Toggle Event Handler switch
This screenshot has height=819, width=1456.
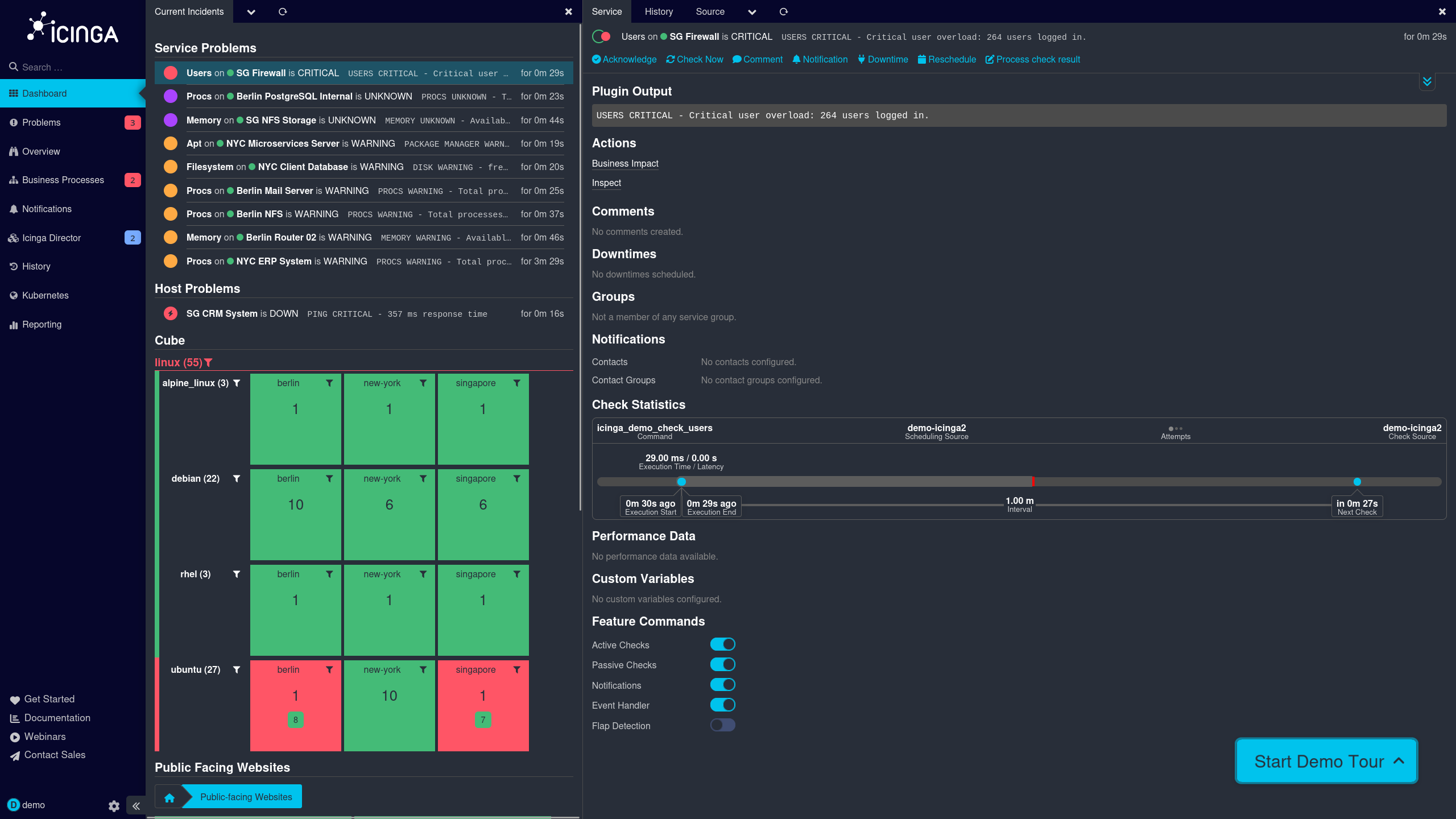click(723, 705)
